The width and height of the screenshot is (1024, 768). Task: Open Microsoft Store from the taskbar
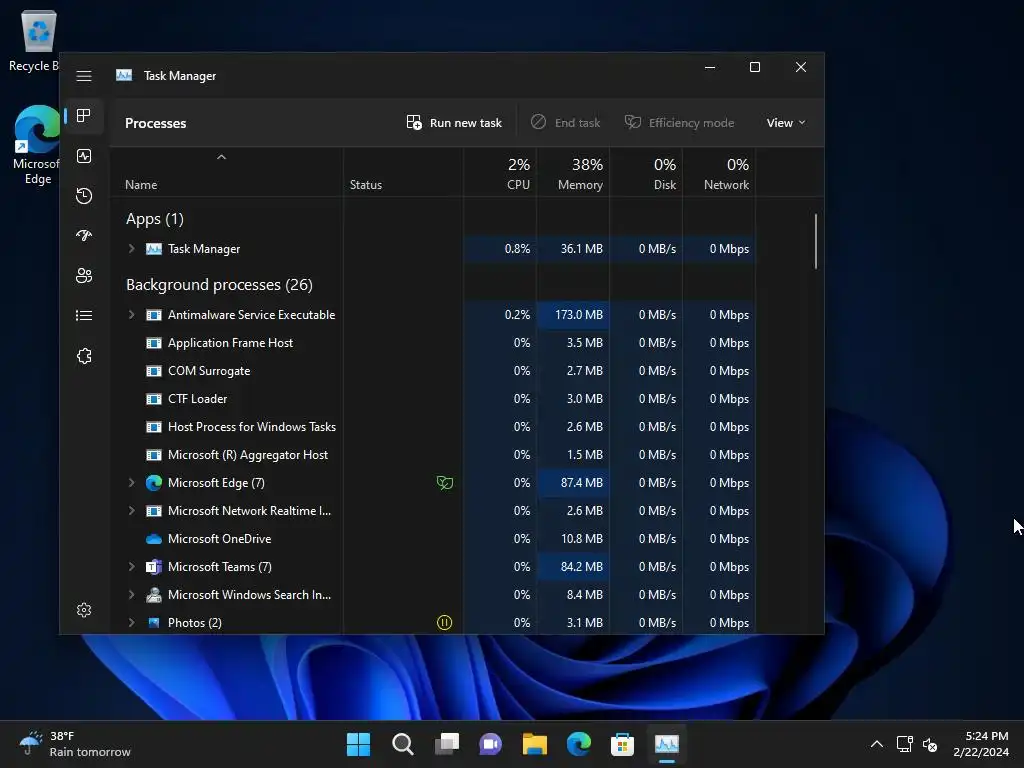click(622, 744)
